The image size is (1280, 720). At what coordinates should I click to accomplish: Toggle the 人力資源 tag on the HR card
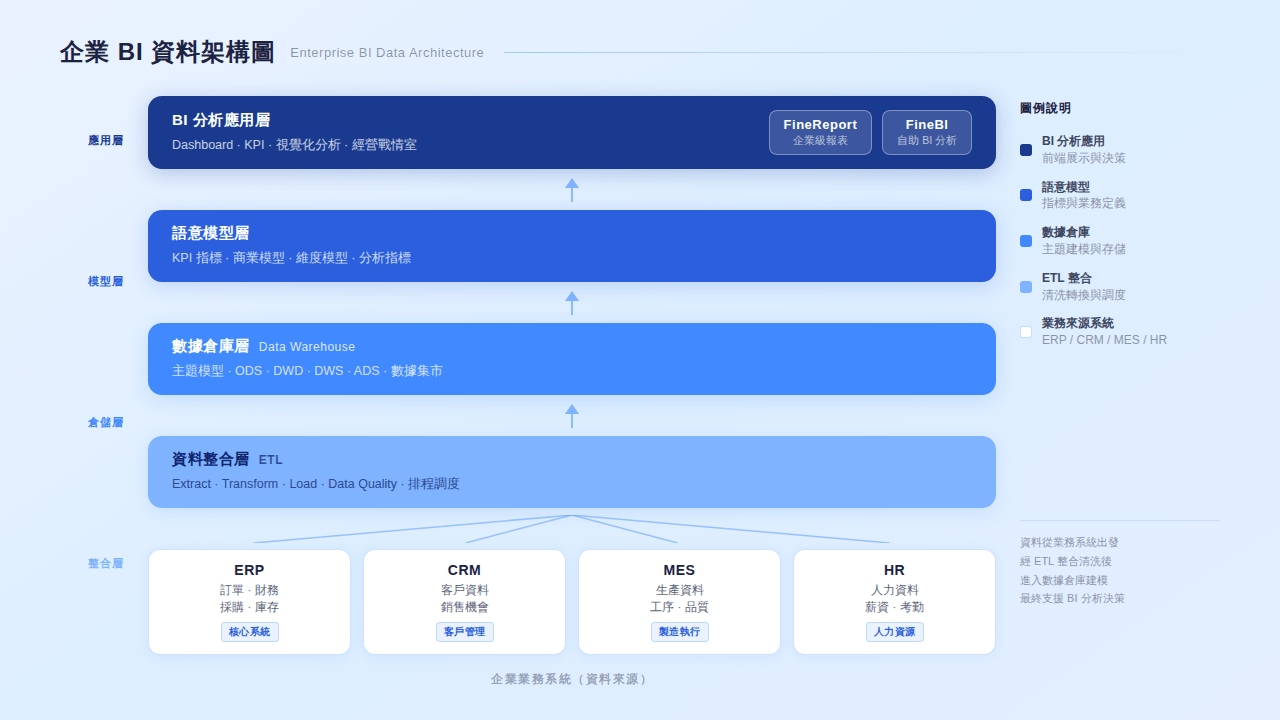click(894, 631)
